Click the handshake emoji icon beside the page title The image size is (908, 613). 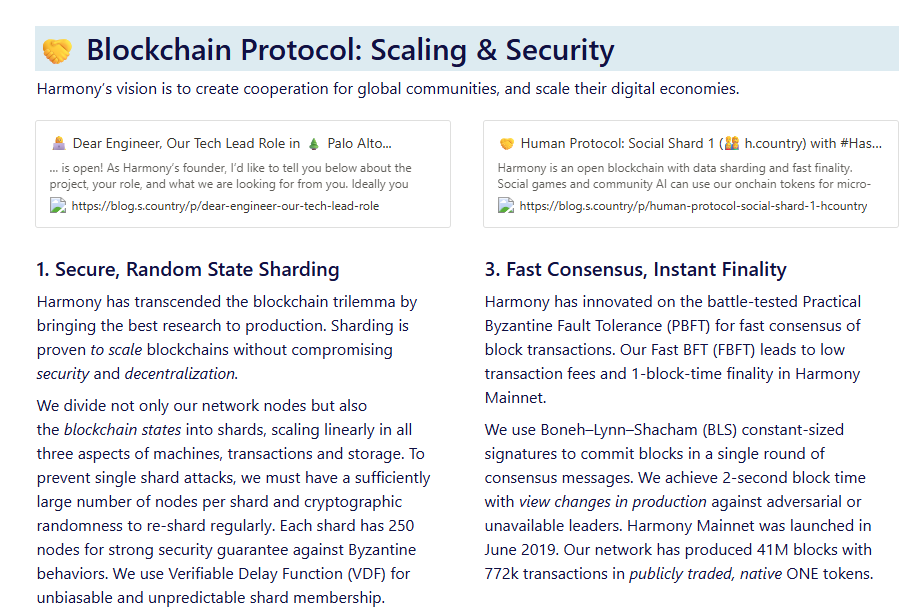[x=57, y=50]
